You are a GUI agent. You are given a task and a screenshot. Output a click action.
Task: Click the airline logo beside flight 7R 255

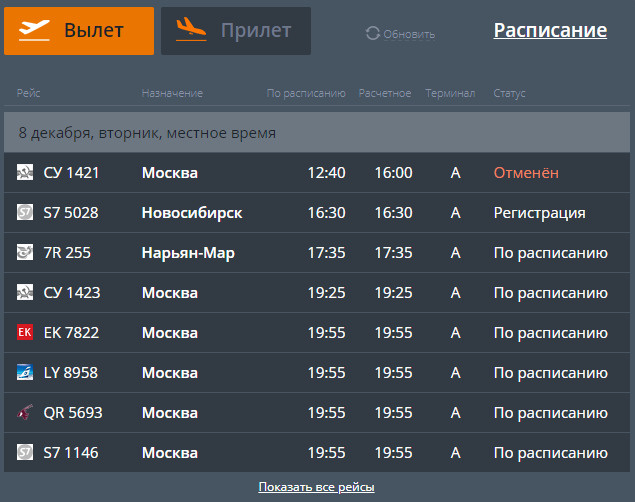(25, 252)
